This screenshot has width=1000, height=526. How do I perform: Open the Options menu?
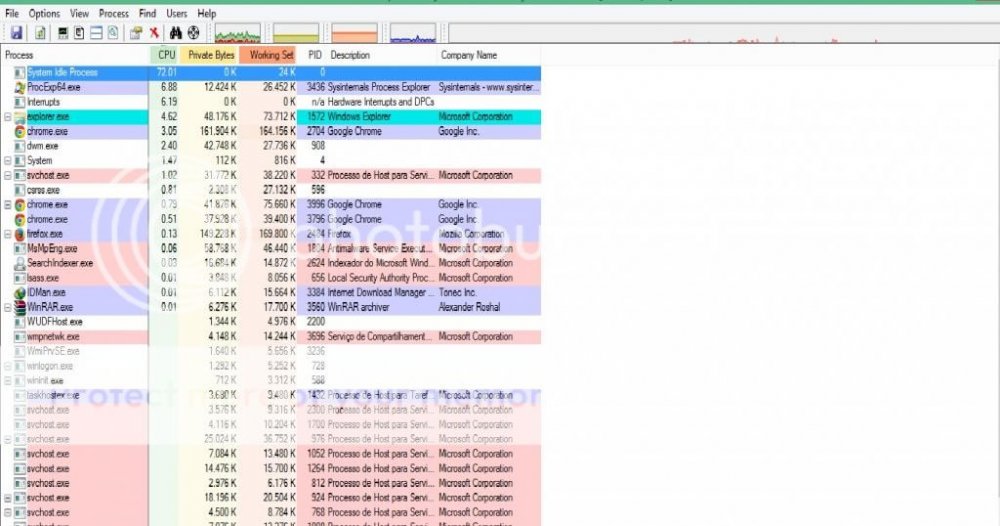point(44,14)
